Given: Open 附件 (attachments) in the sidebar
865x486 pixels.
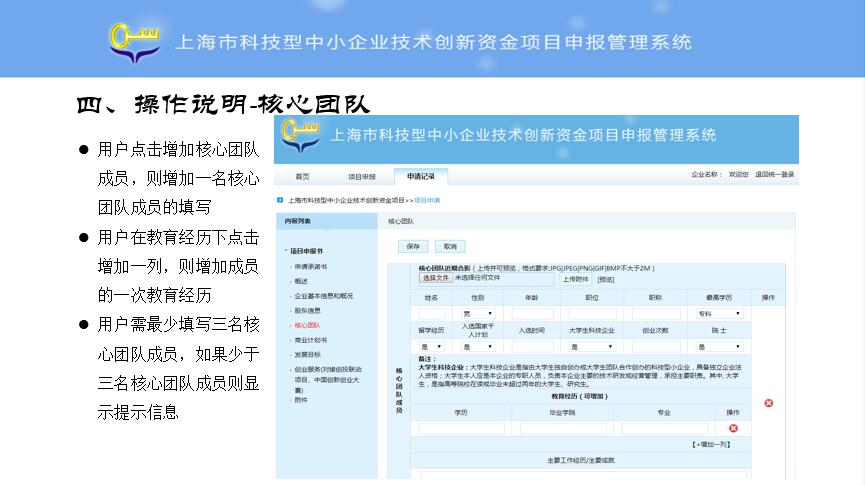Looking at the screenshot, I should pyautogui.click(x=301, y=400).
